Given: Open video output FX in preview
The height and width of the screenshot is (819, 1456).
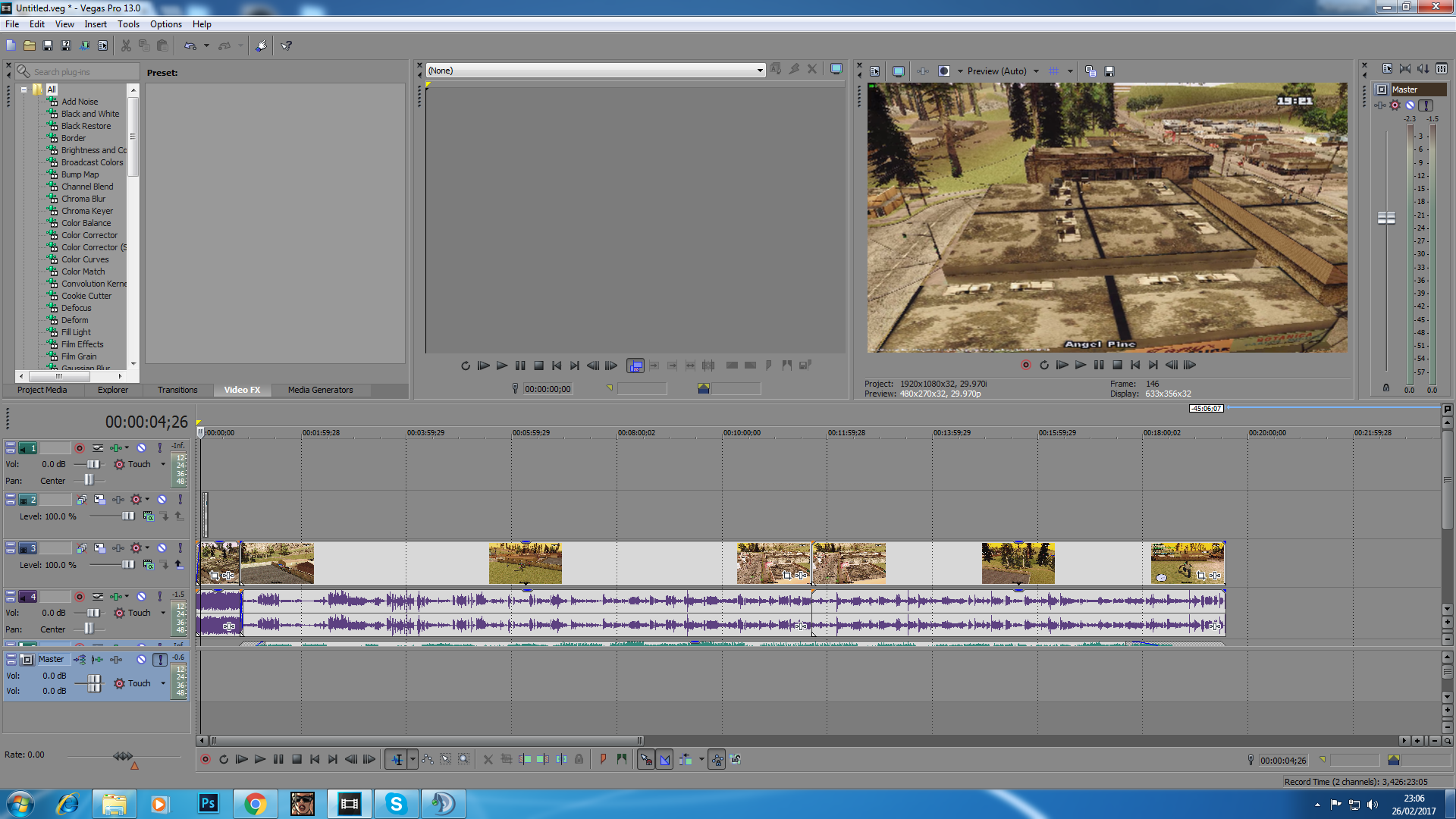Looking at the screenshot, I should tap(923, 71).
